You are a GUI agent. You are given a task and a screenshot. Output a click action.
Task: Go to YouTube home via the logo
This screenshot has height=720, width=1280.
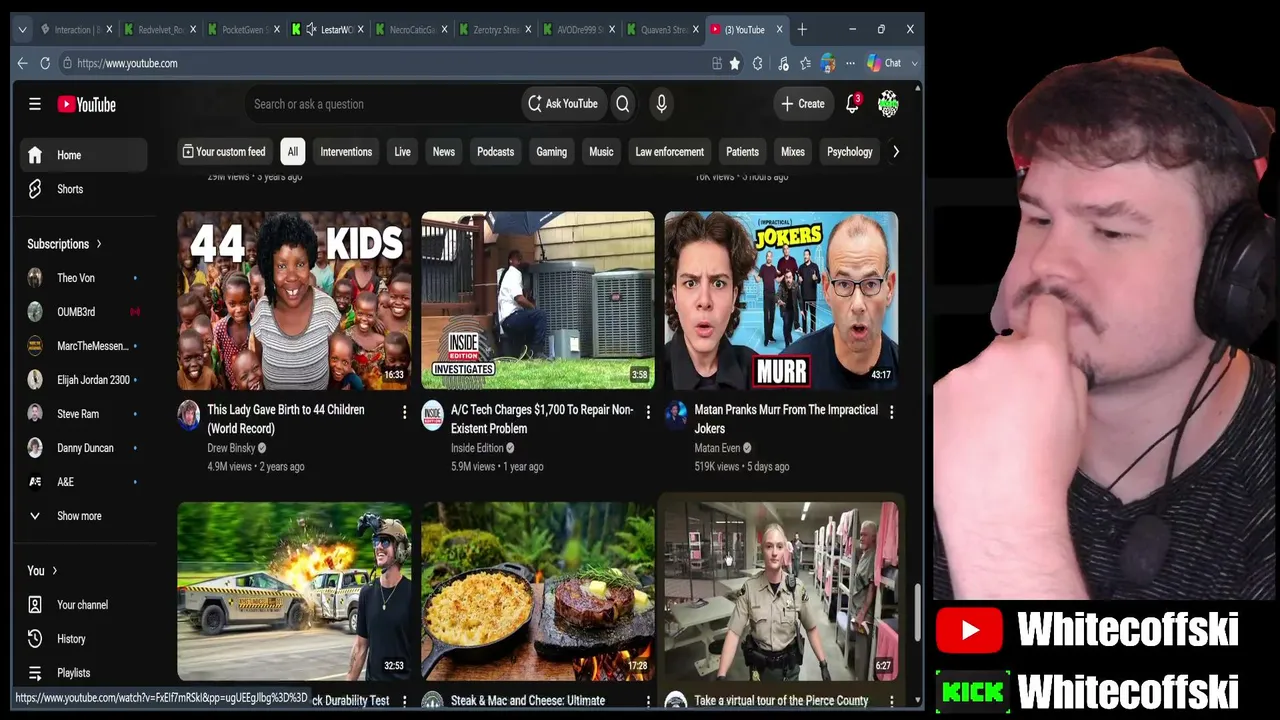[86, 104]
